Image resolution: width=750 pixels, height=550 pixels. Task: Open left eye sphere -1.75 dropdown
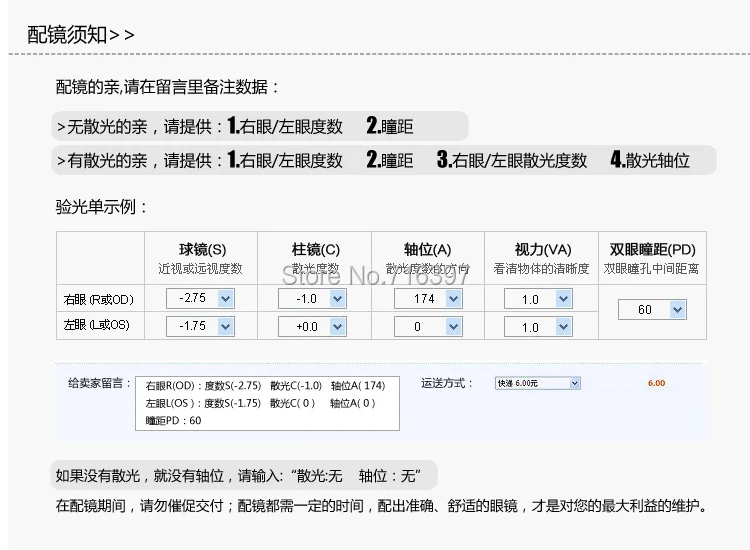tap(200, 327)
